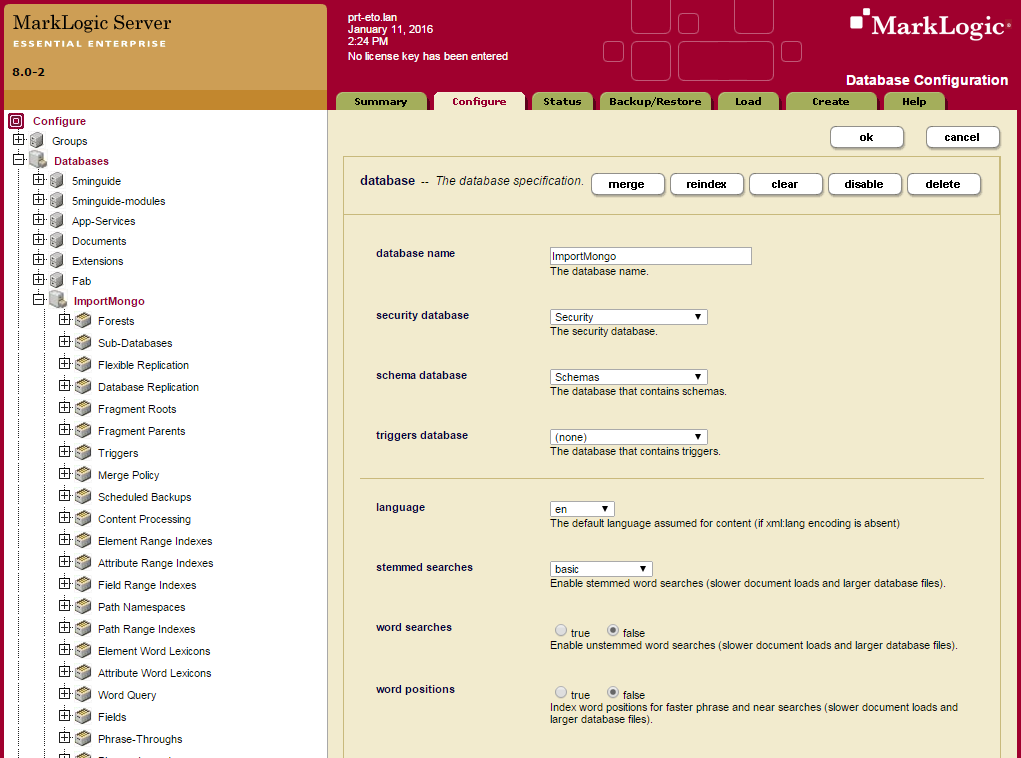
Task: Click the database name input field
Action: [650, 256]
